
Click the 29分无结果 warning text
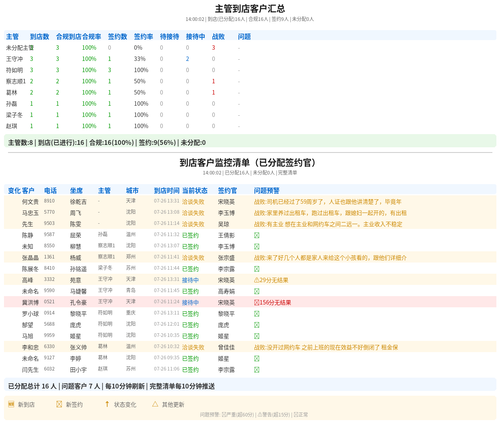point(274,280)
